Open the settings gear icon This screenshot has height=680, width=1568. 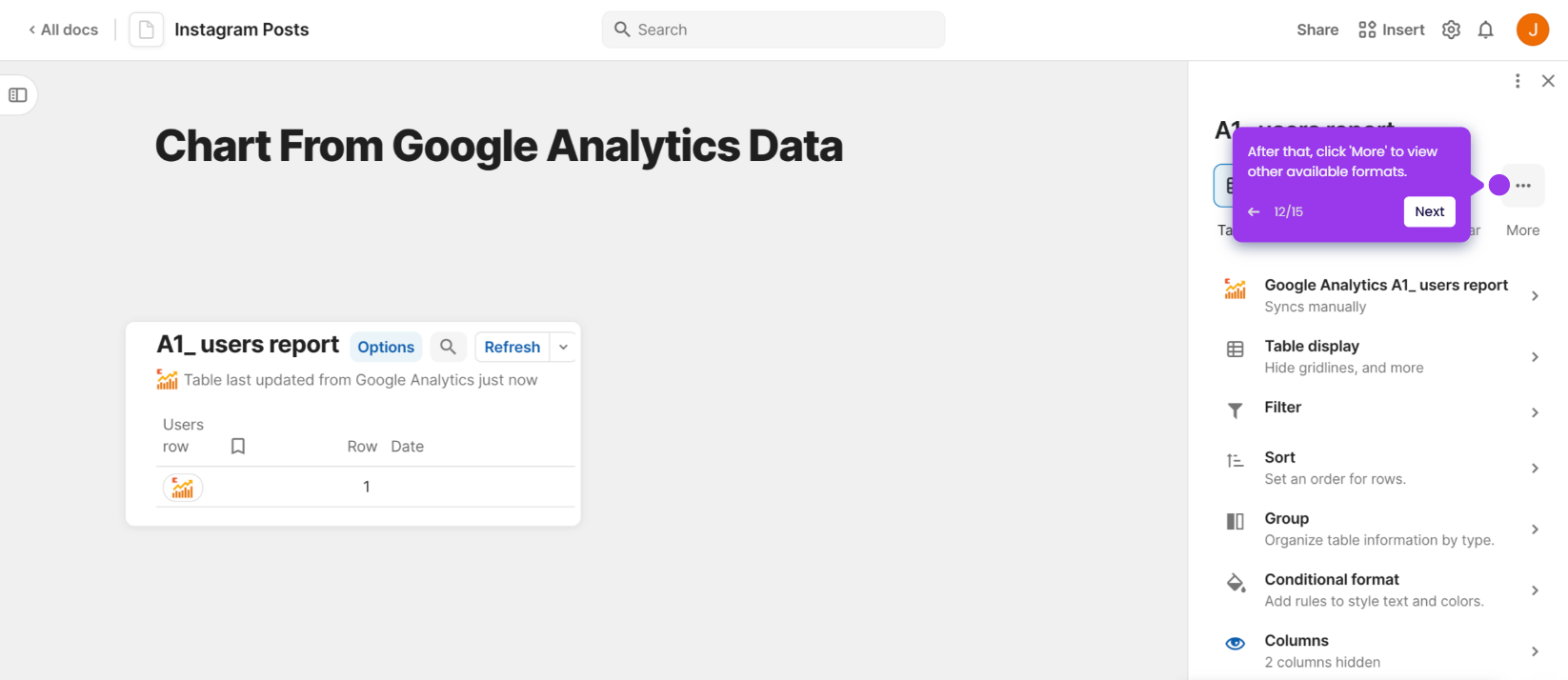click(1451, 30)
